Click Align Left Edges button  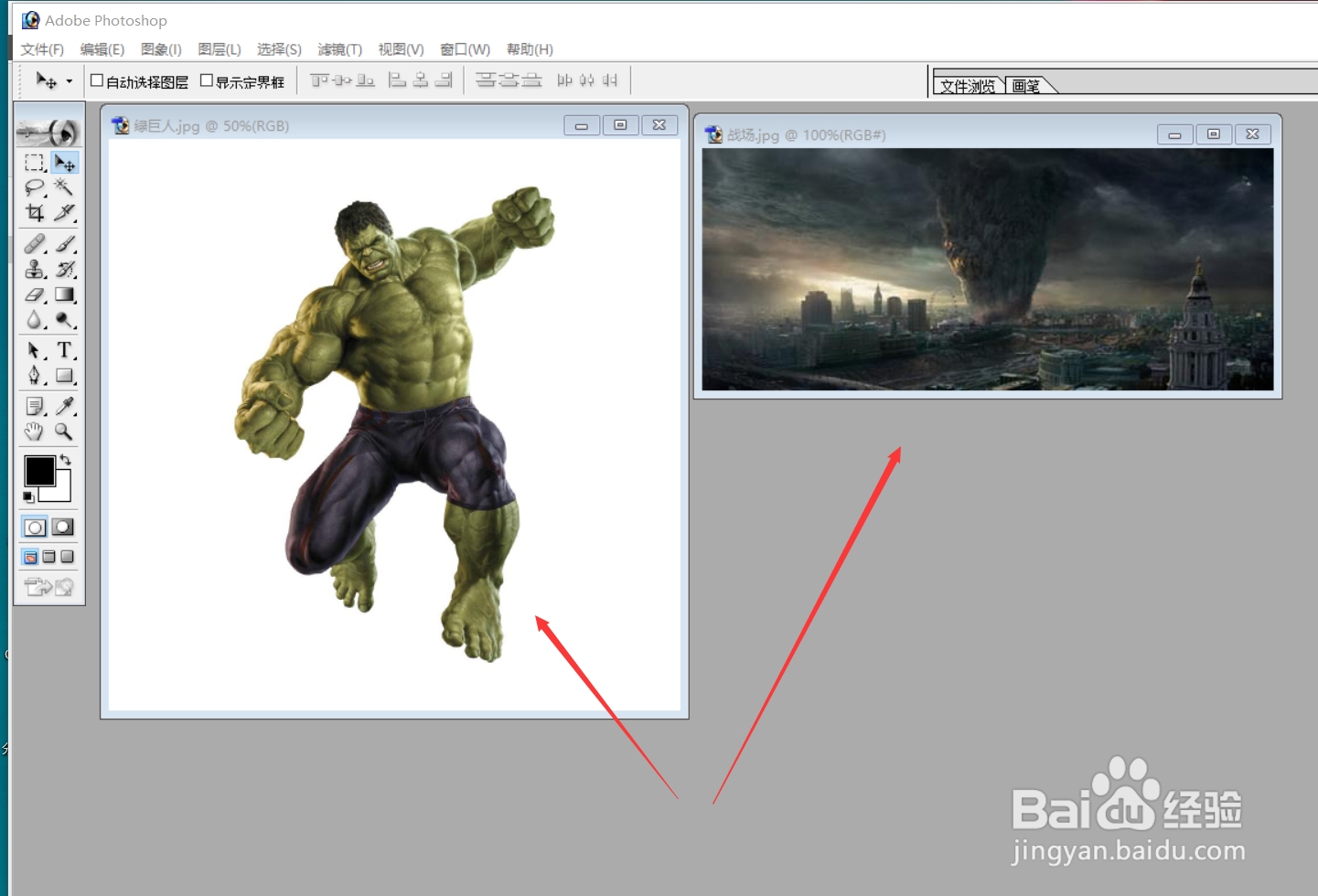tap(397, 80)
